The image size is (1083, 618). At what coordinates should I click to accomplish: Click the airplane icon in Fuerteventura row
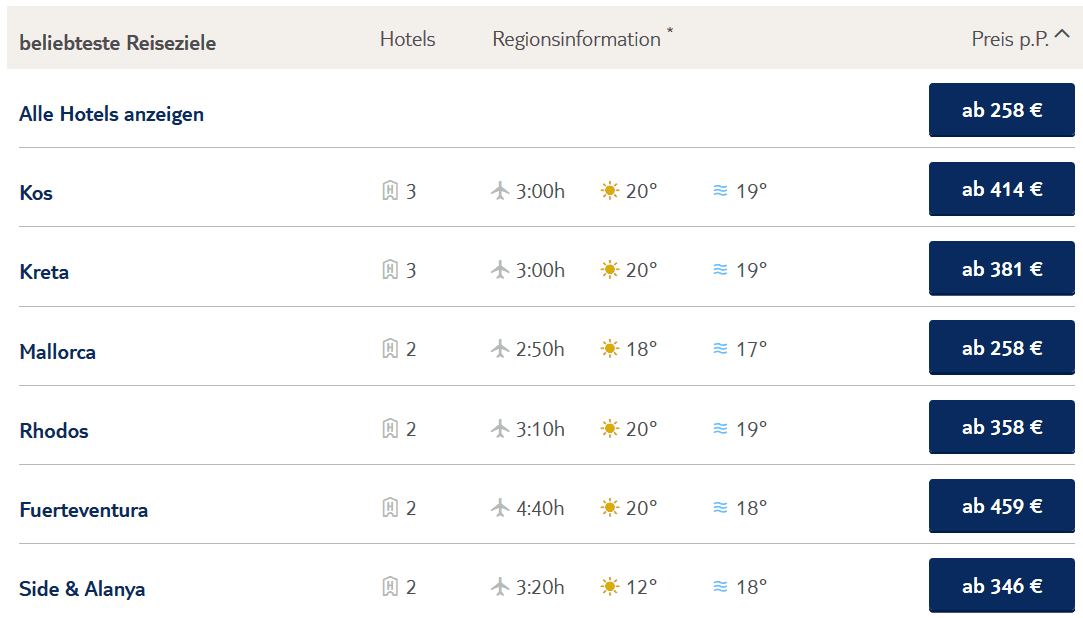tap(501, 508)
